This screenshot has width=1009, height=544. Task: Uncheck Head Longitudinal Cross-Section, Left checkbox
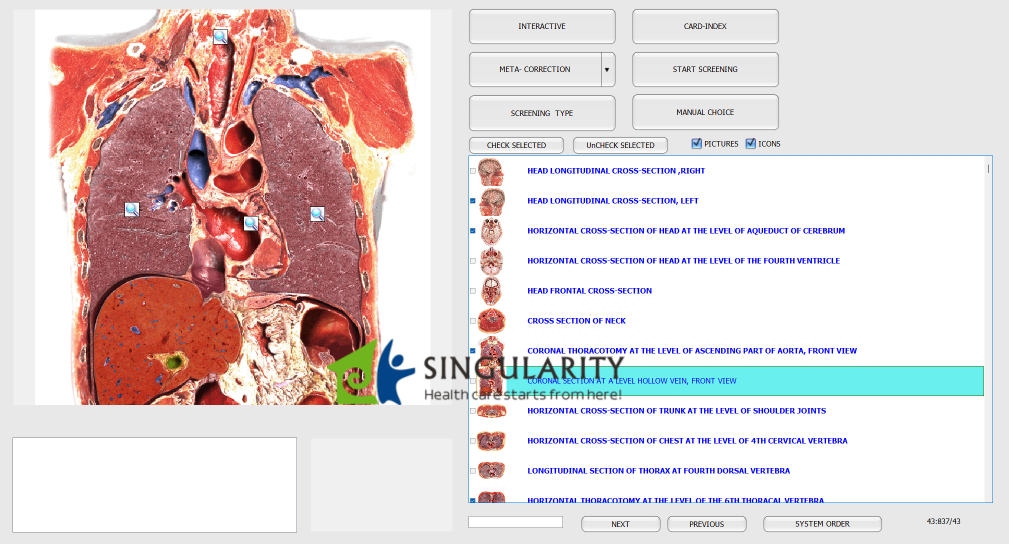(473, 201)
